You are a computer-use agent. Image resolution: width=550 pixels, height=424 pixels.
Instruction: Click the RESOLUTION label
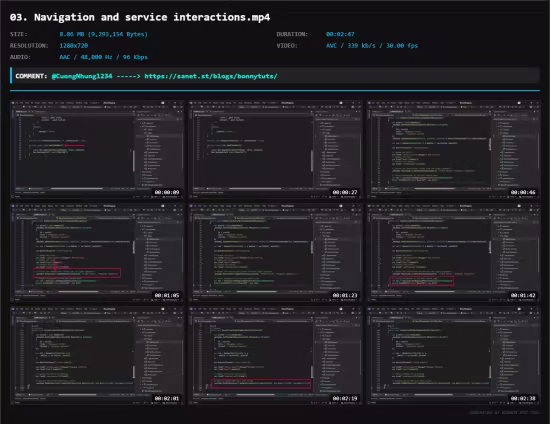29,46
